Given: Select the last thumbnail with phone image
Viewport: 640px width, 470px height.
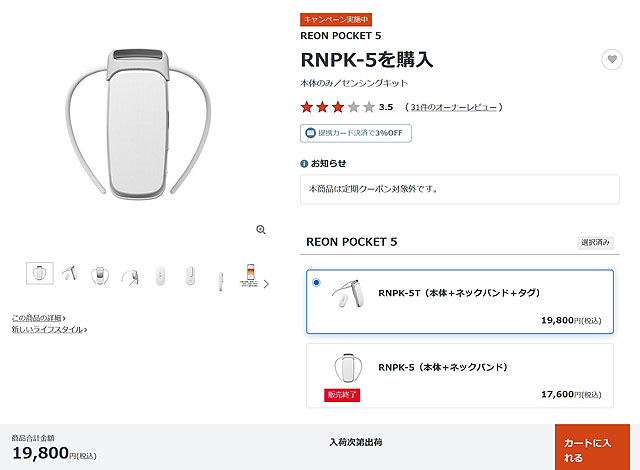Looking at the screenshot, I should [249, 275].
